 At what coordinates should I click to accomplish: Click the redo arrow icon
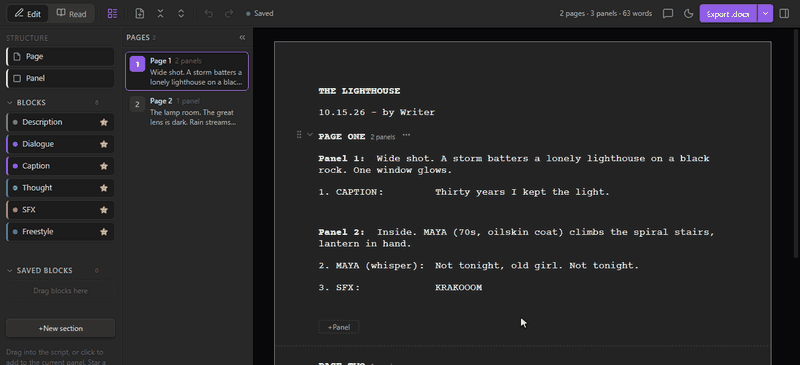pyautogui.click(x=229, y=14)
